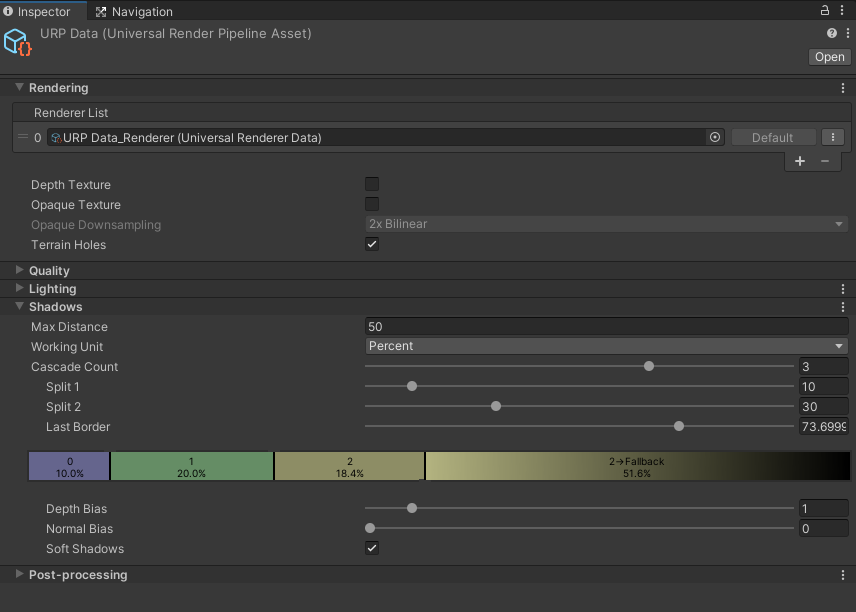Click the Cascade Count slider handle

(x=649, y=367)
